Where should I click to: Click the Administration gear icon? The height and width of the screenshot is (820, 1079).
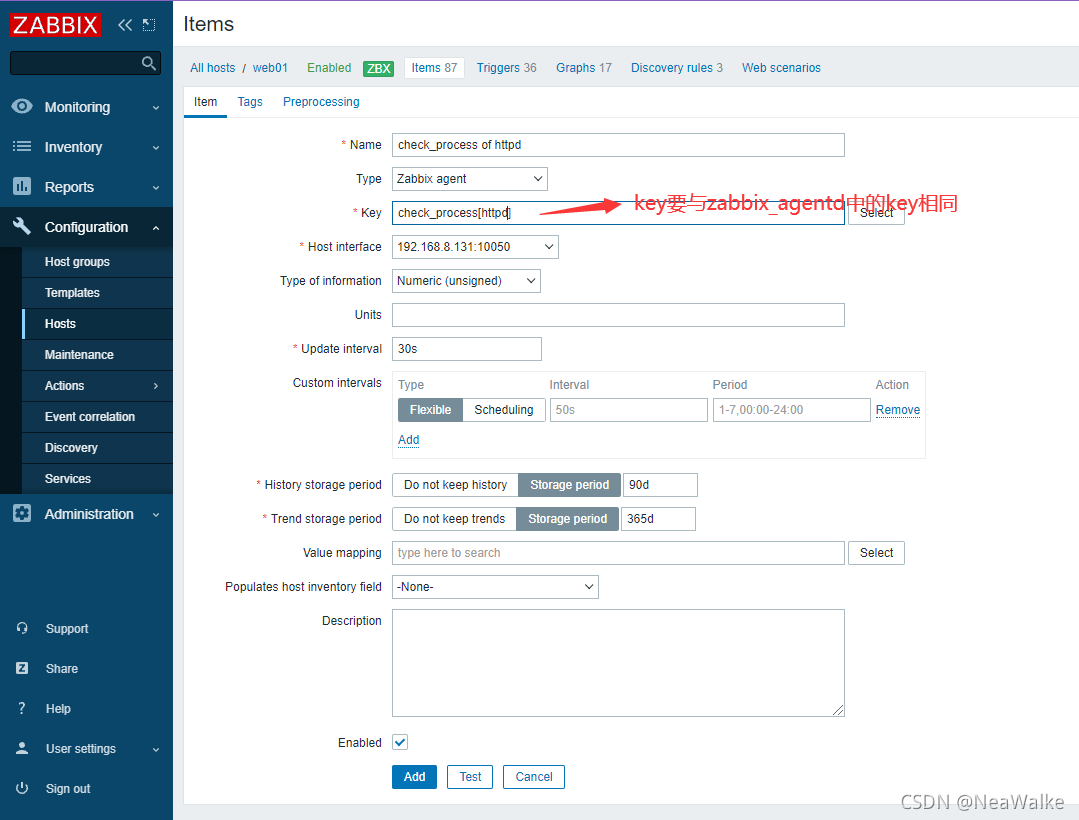click(x=22, y=514)
